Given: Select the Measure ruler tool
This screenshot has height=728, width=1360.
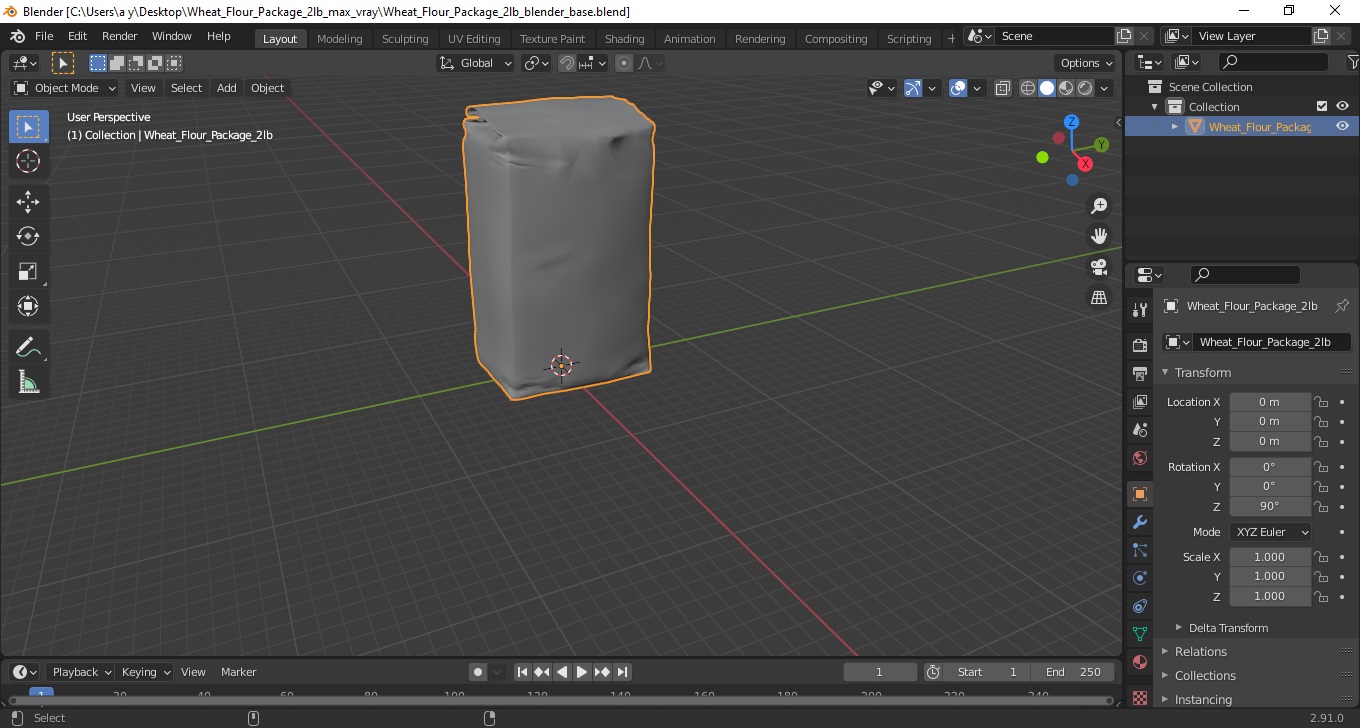Looking at the screenshot, I should [x=28, y=381].
